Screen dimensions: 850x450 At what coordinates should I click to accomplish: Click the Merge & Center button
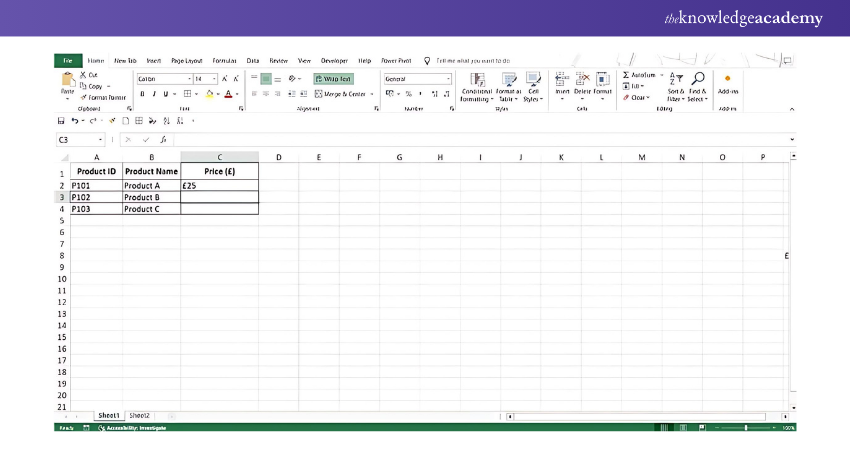coord(344,94)
